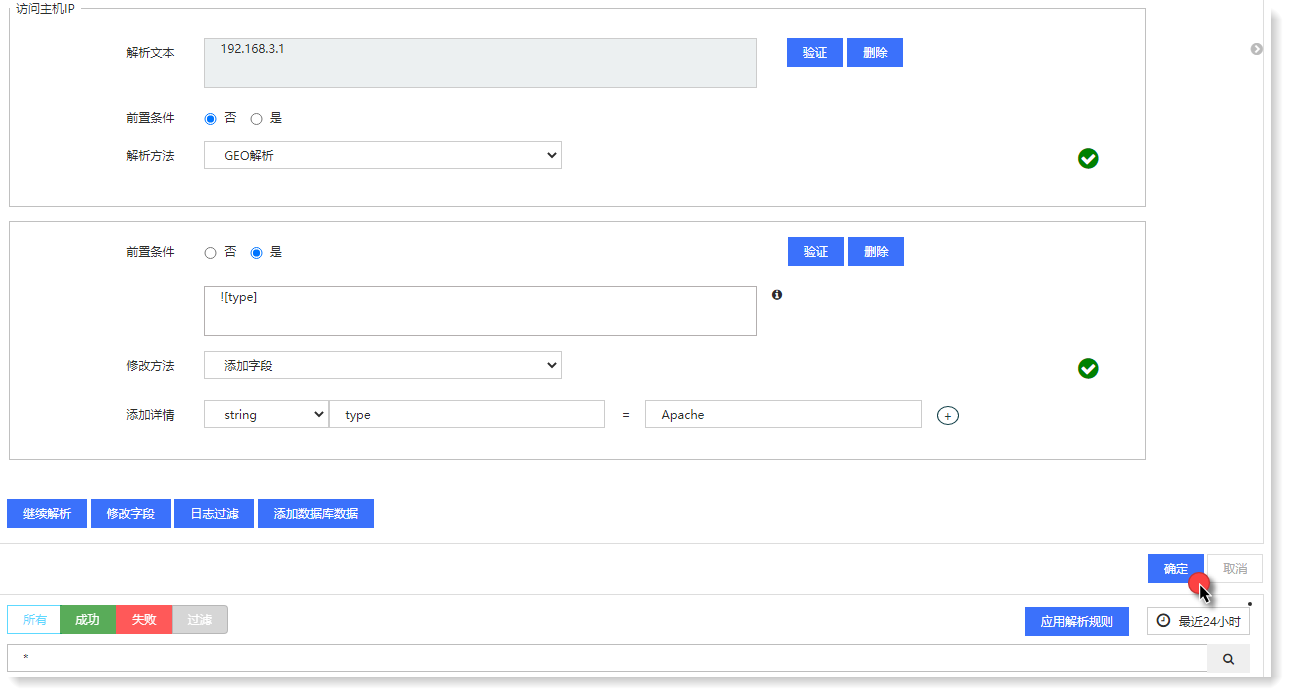Click 删除 button in second rule block
Image resolution: width=1291 pixels, height=697 pixels.
(876, 252)
